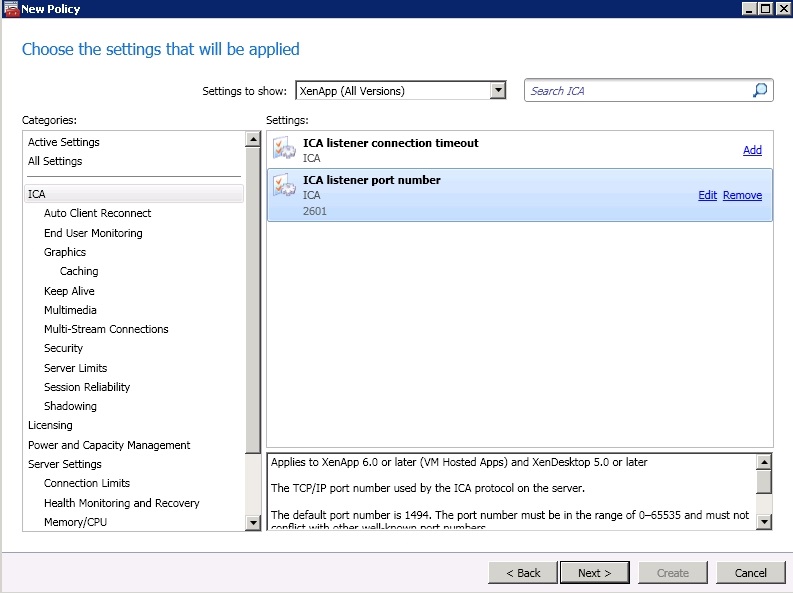
Task: Select the Security category
Action: (63, 348)
